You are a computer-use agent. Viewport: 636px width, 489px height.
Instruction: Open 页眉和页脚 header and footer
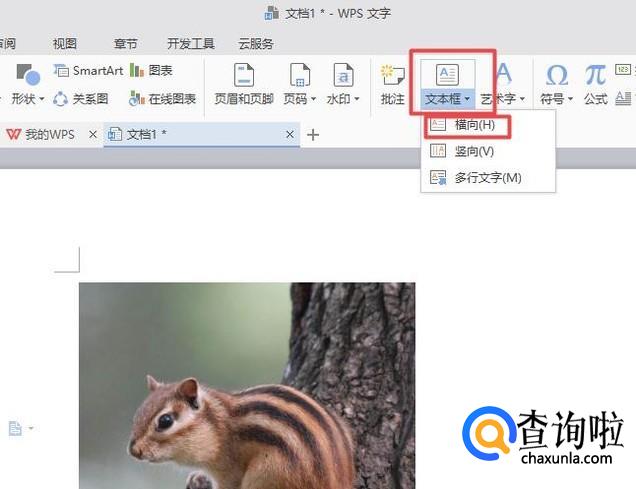[244, 84]
